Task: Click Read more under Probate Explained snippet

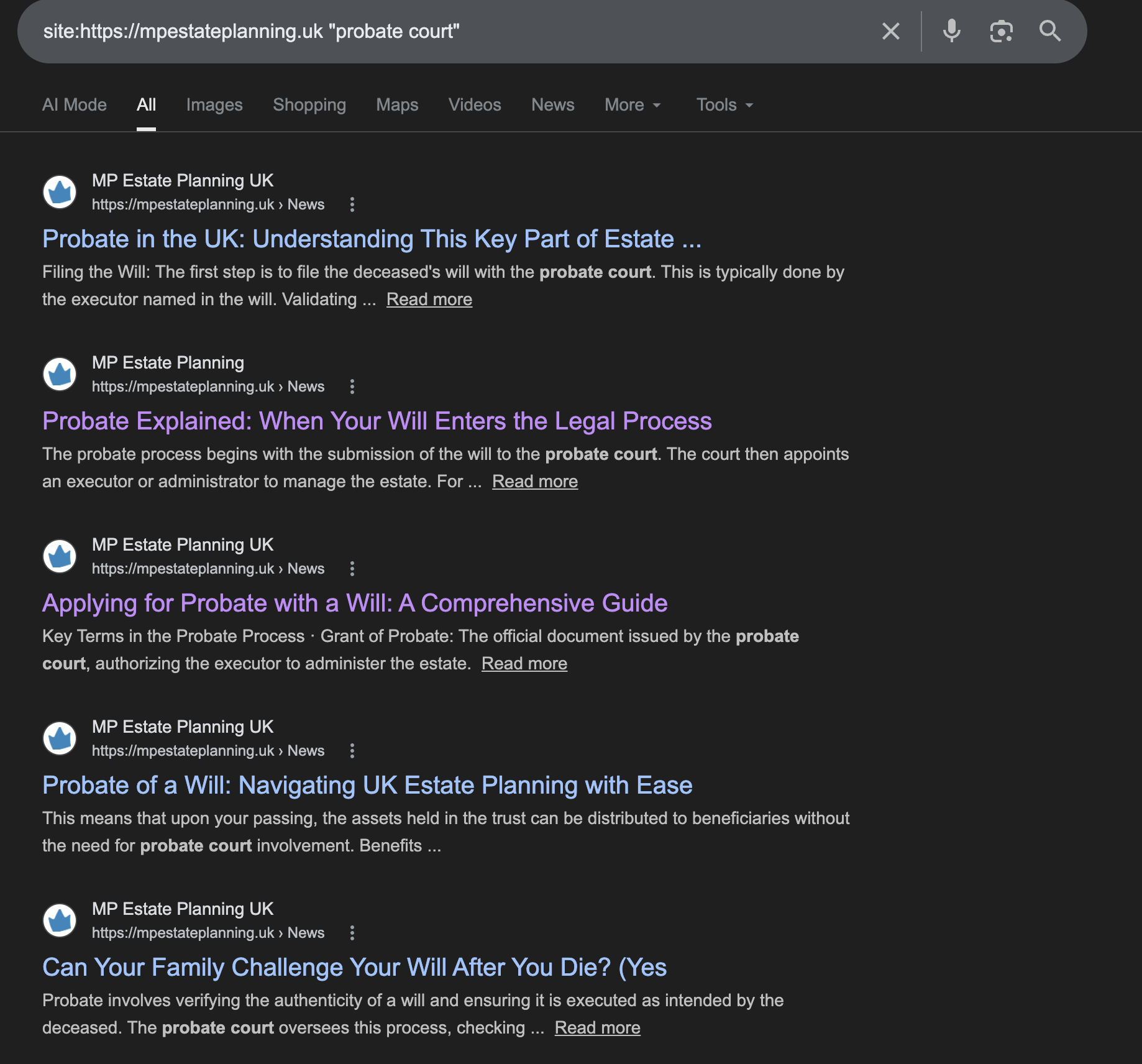Action: pos(534,482)
